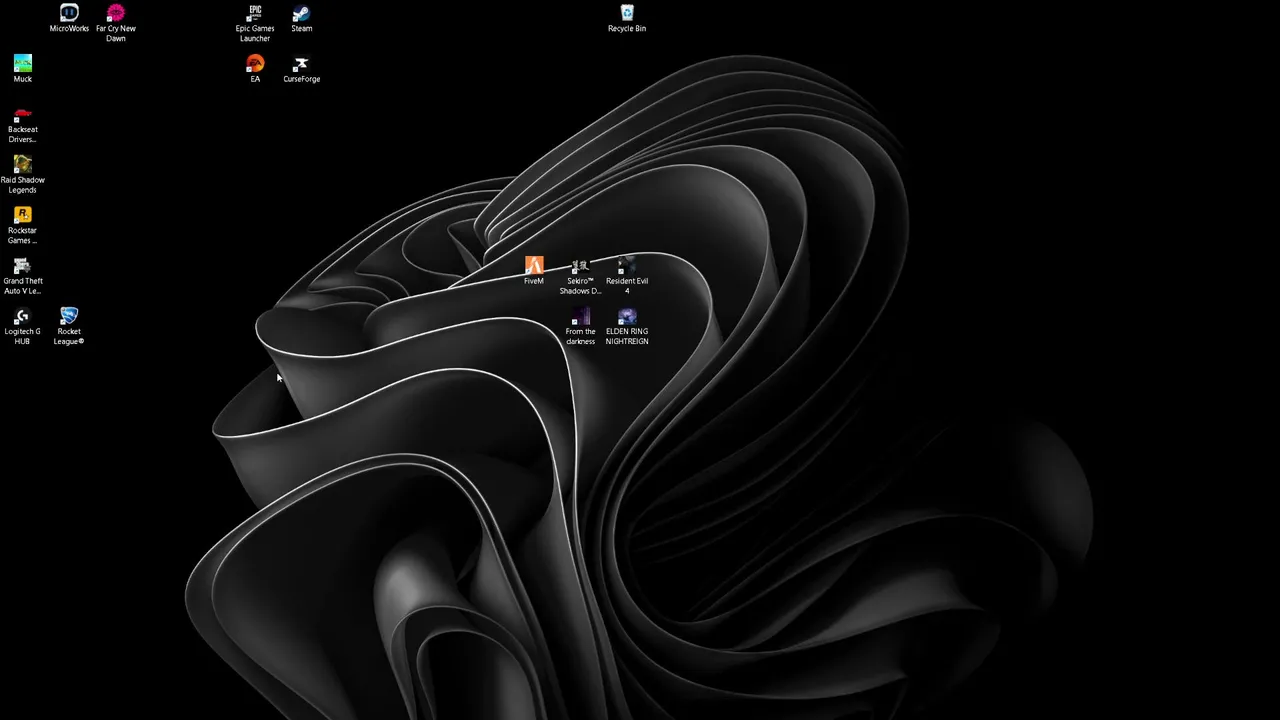Click the Grand Theft Auto V icon
Viewport: 1280px width, 720px height.
[23, 276]
